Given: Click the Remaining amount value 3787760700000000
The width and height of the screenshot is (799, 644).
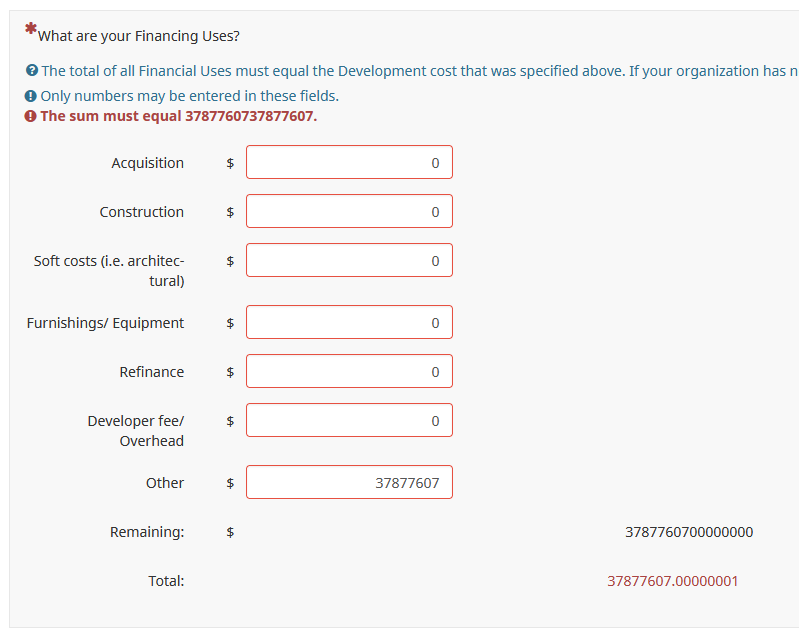Looking at the screenshot, I should (688, 532).
